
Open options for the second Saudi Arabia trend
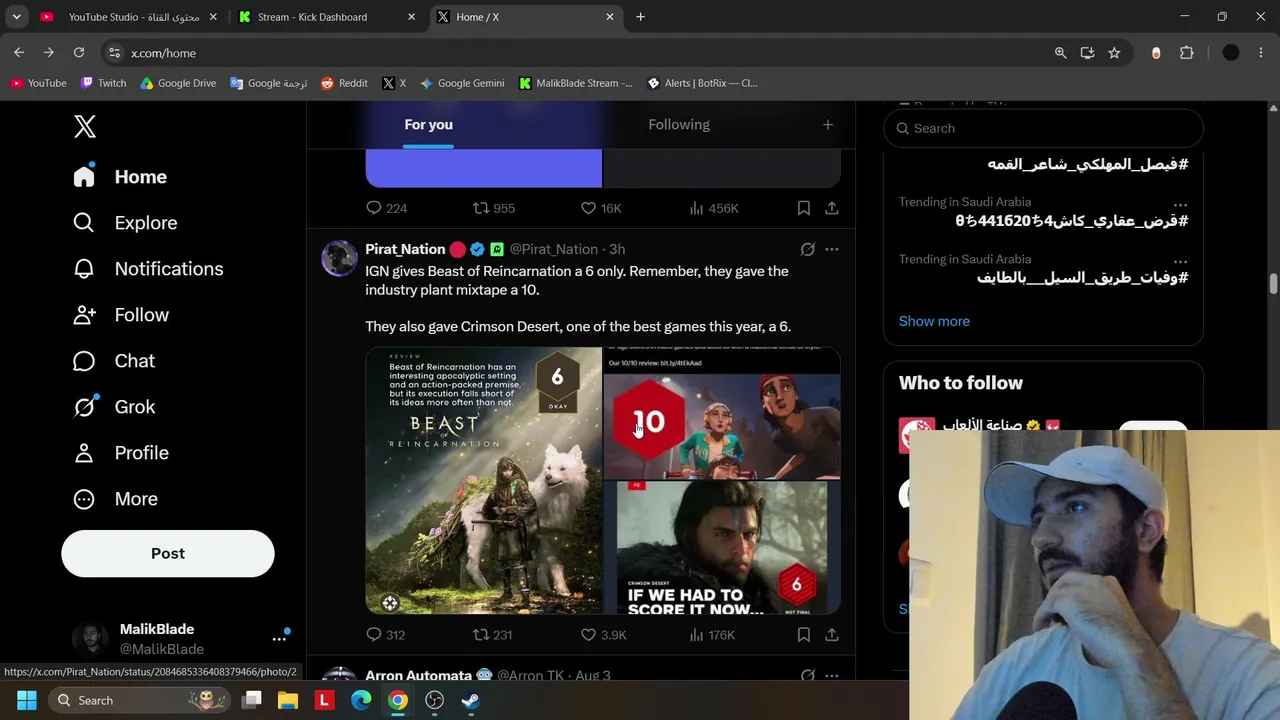pos(1181,260)
